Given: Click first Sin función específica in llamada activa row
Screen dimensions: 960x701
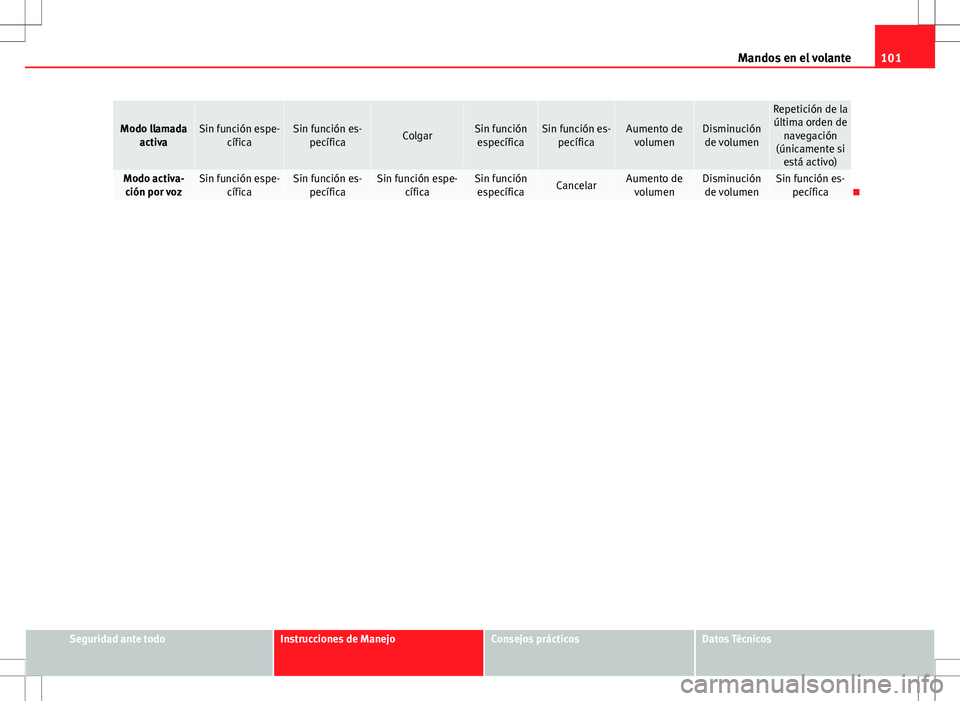Looking at the screenshot, I should [x=239, y=135].
